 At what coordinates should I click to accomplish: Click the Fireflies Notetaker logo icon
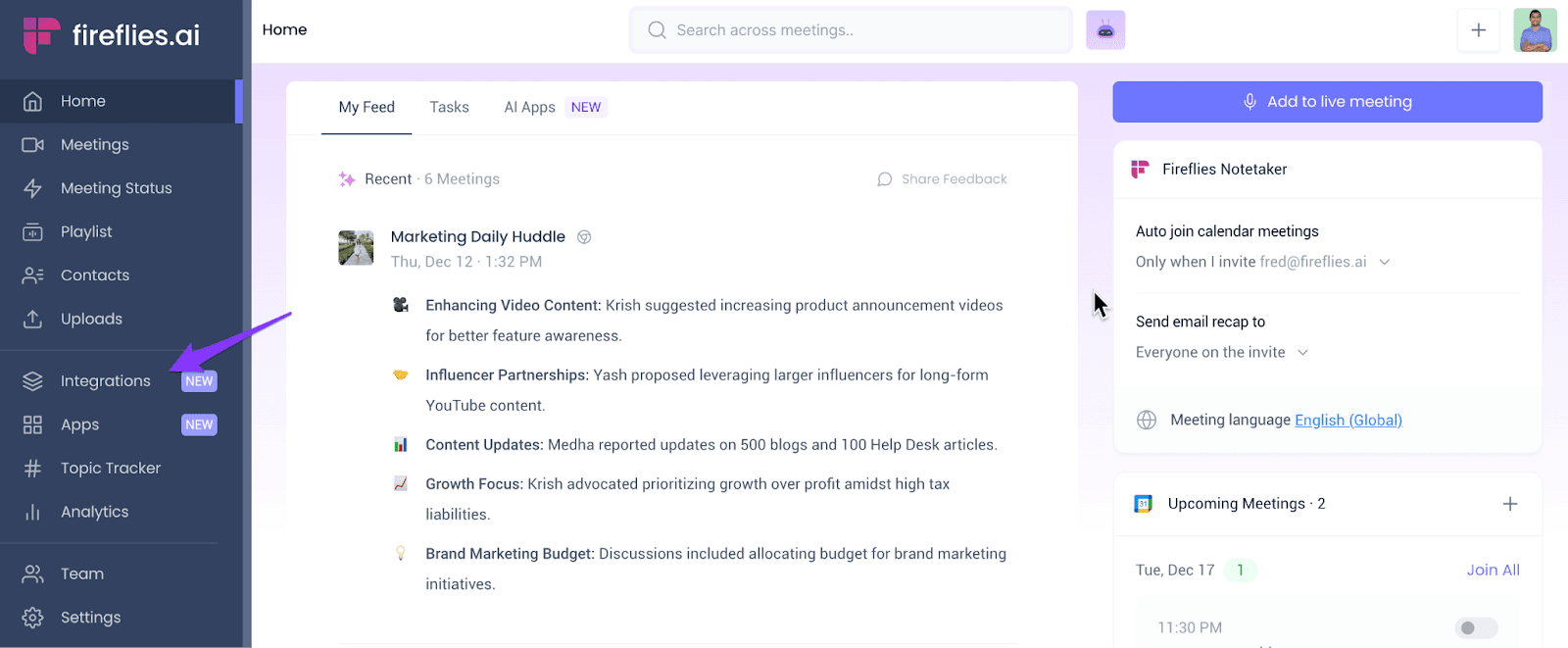(1140, 170)
